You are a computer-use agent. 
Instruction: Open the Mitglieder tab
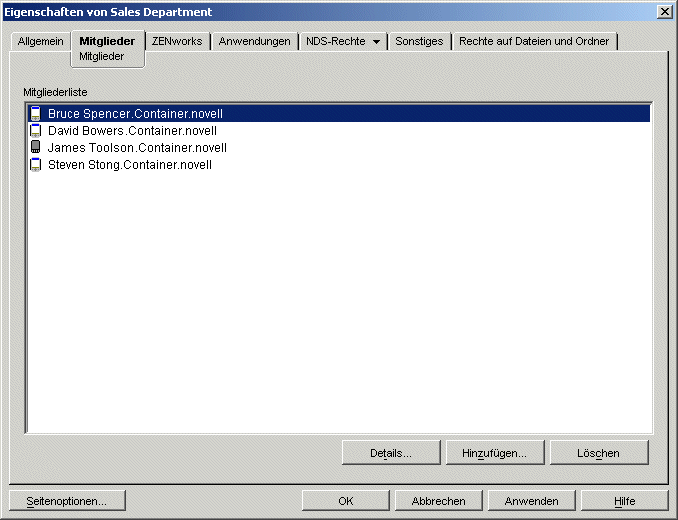(107, 41)
